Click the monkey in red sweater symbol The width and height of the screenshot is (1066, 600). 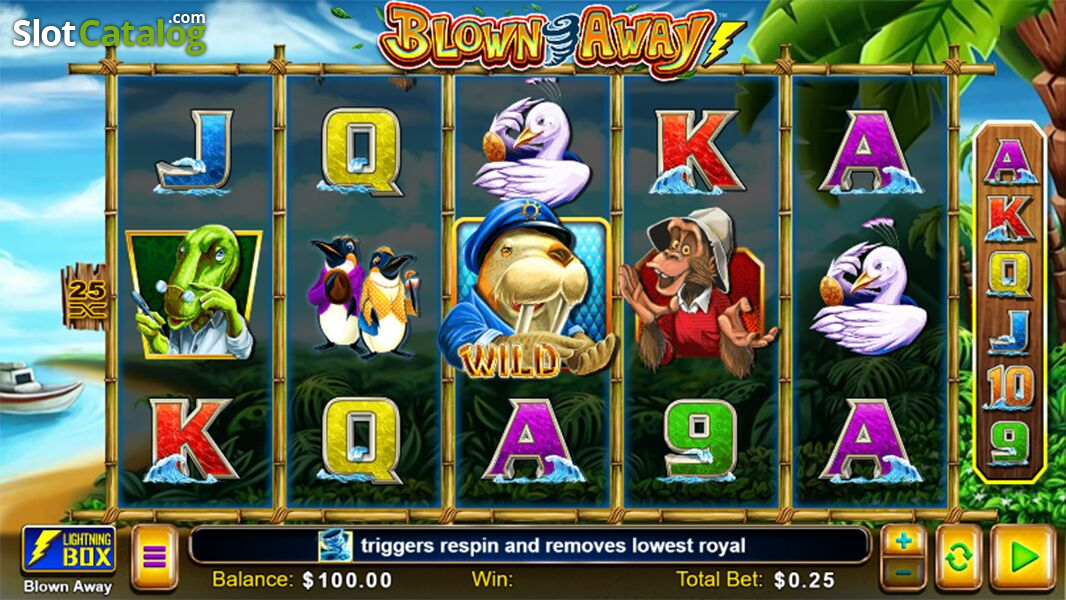click(x=697, y=292)
